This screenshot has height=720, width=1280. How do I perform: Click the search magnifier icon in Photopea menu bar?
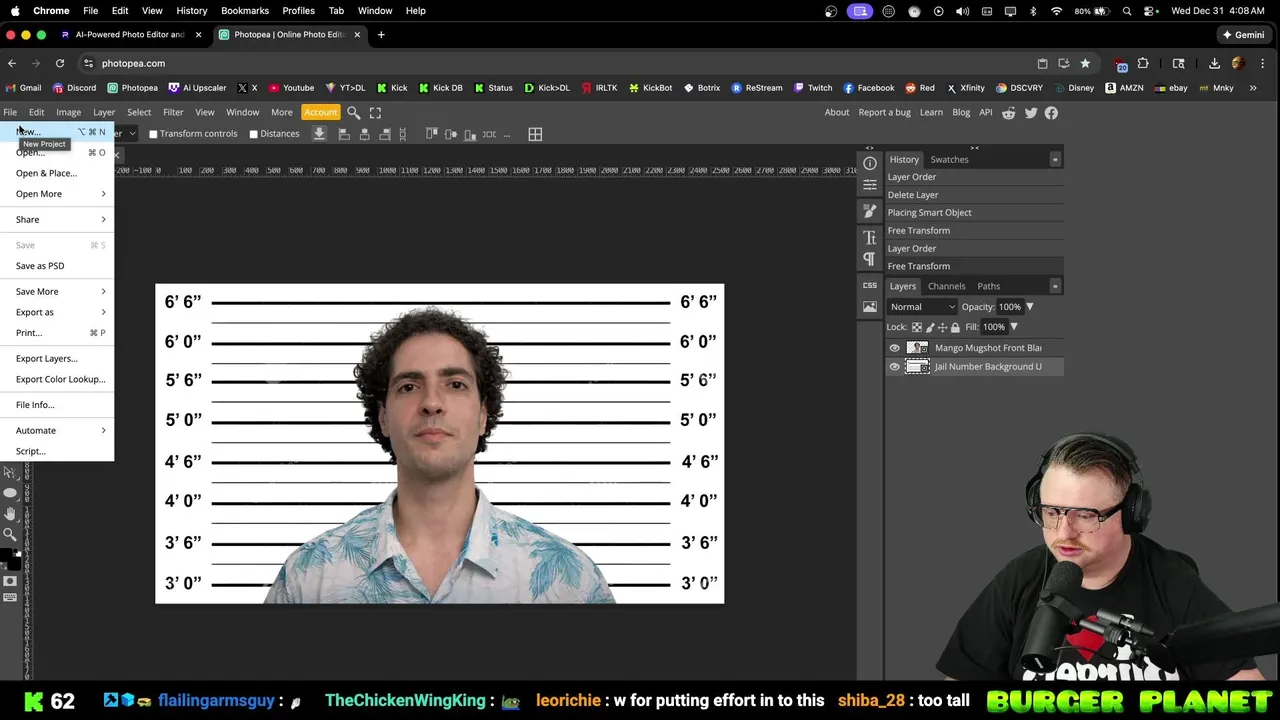tap(353, 113)
